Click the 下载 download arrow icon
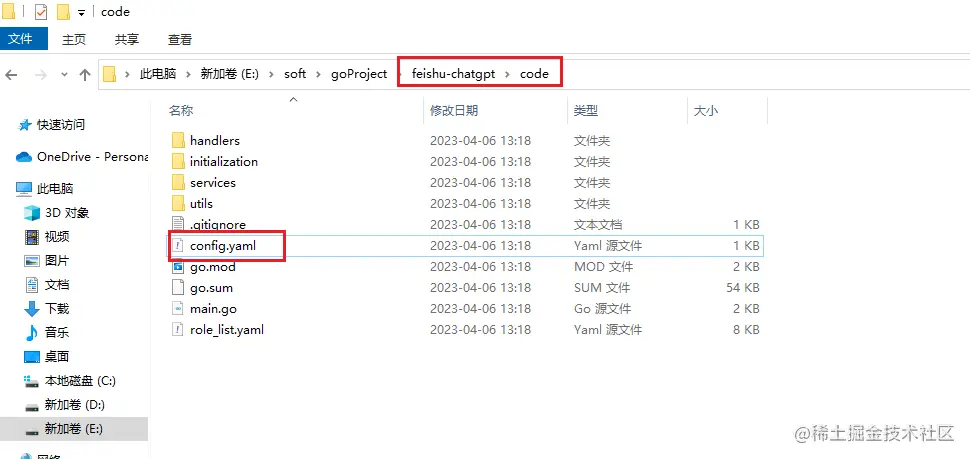This screenshot has height=459, width=970. coord(32,309)
